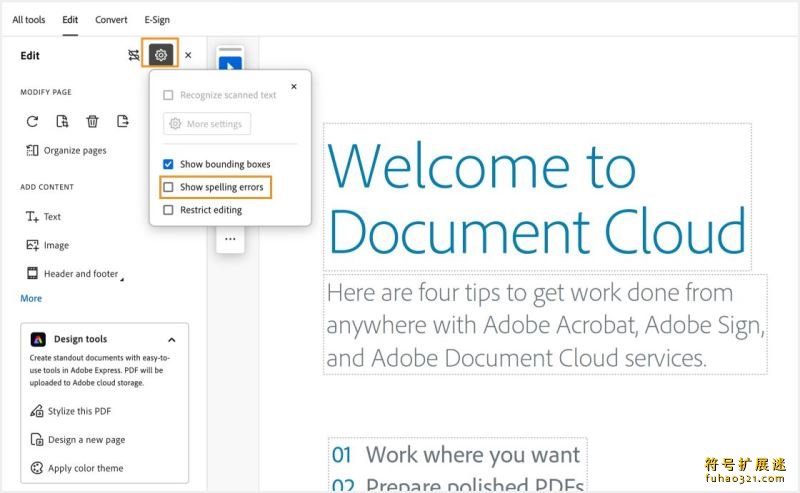800x493 pixels.
Task: Open Header and footer options
Action: tap(75, 274)
